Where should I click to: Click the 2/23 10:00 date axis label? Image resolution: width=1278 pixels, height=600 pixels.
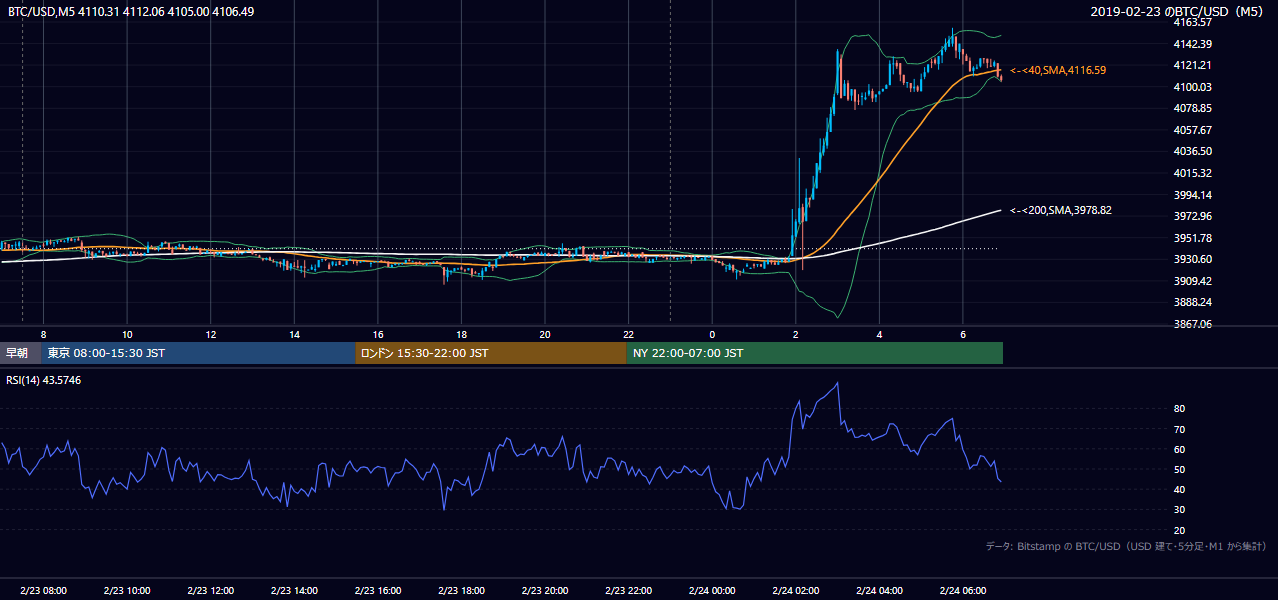(126, 591)
